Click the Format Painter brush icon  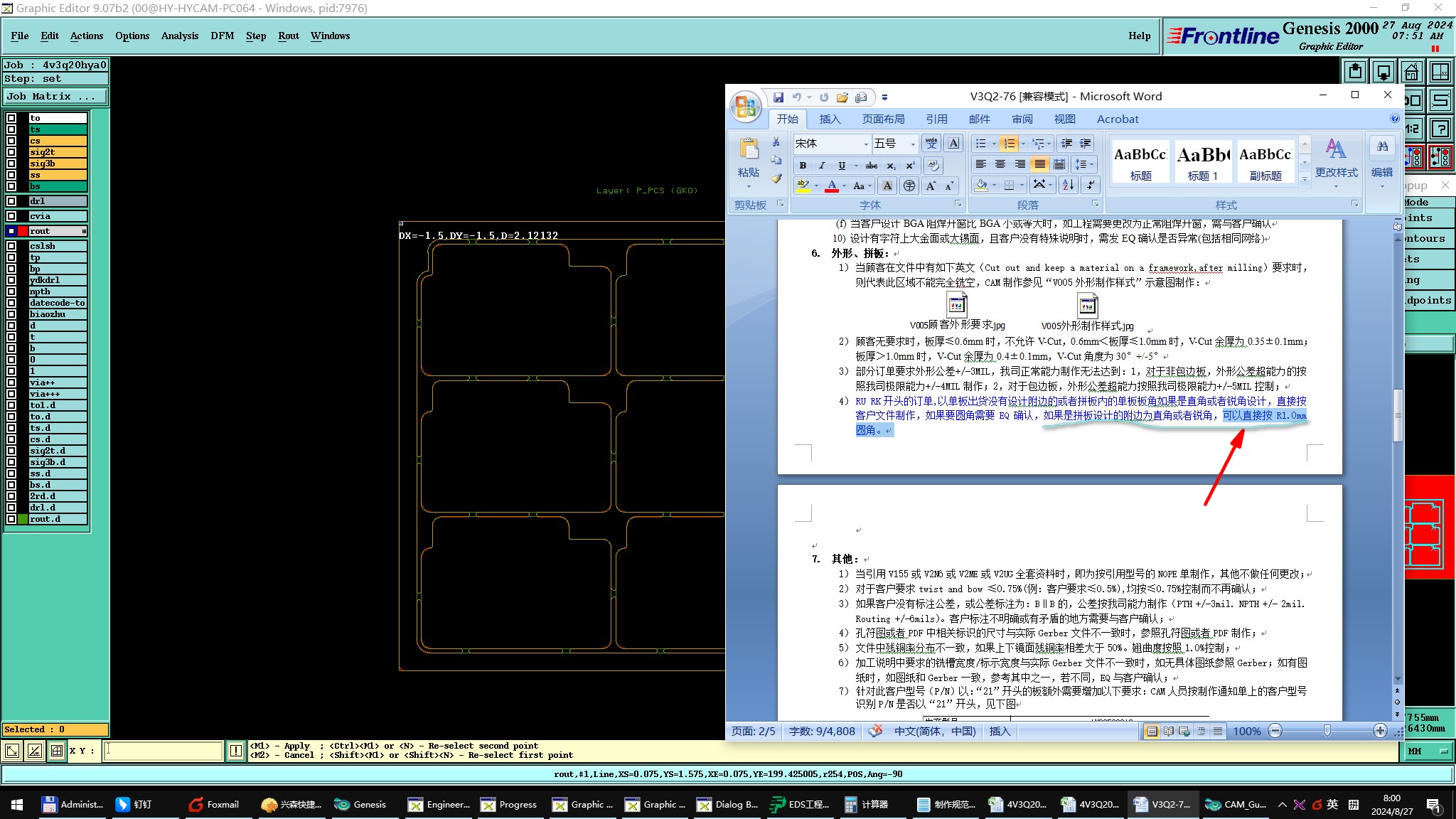[x=776, y=179]
